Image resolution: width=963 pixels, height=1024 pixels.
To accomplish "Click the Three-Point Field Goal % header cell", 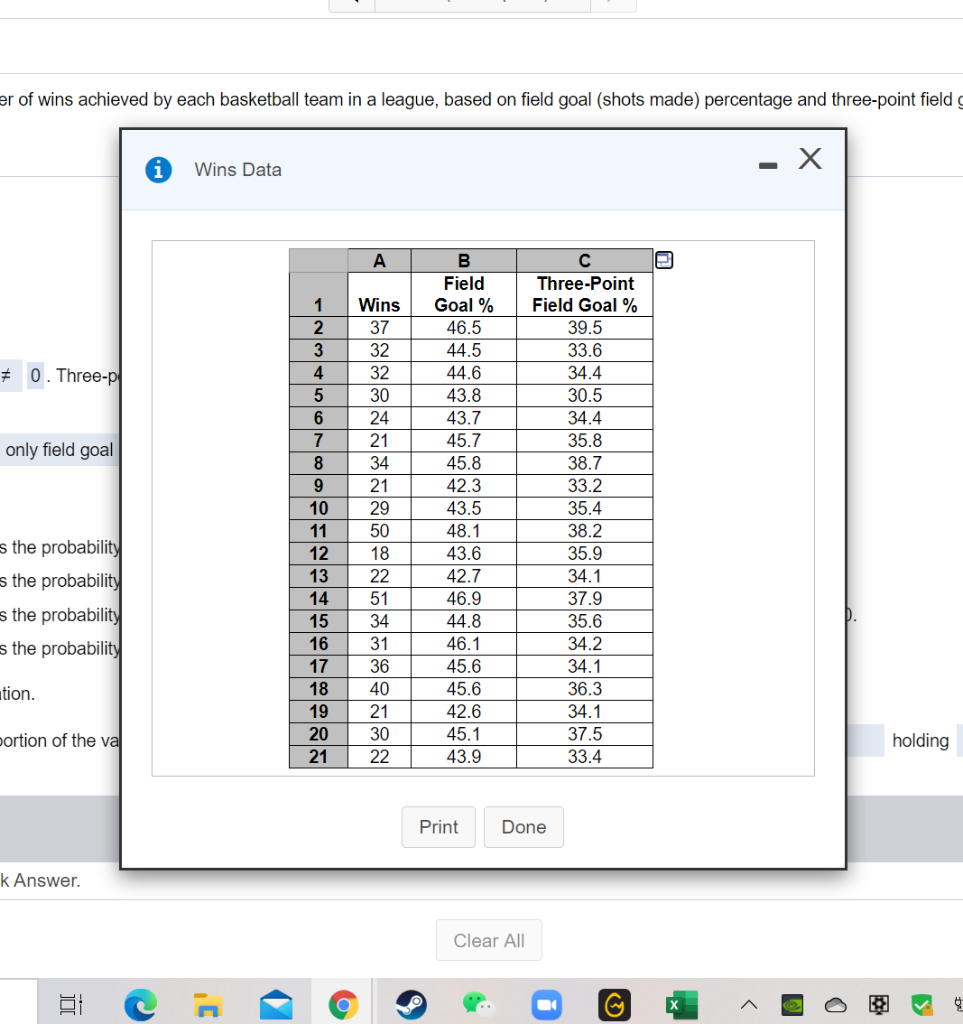I will pyautogui.click(x=584, y=295).
